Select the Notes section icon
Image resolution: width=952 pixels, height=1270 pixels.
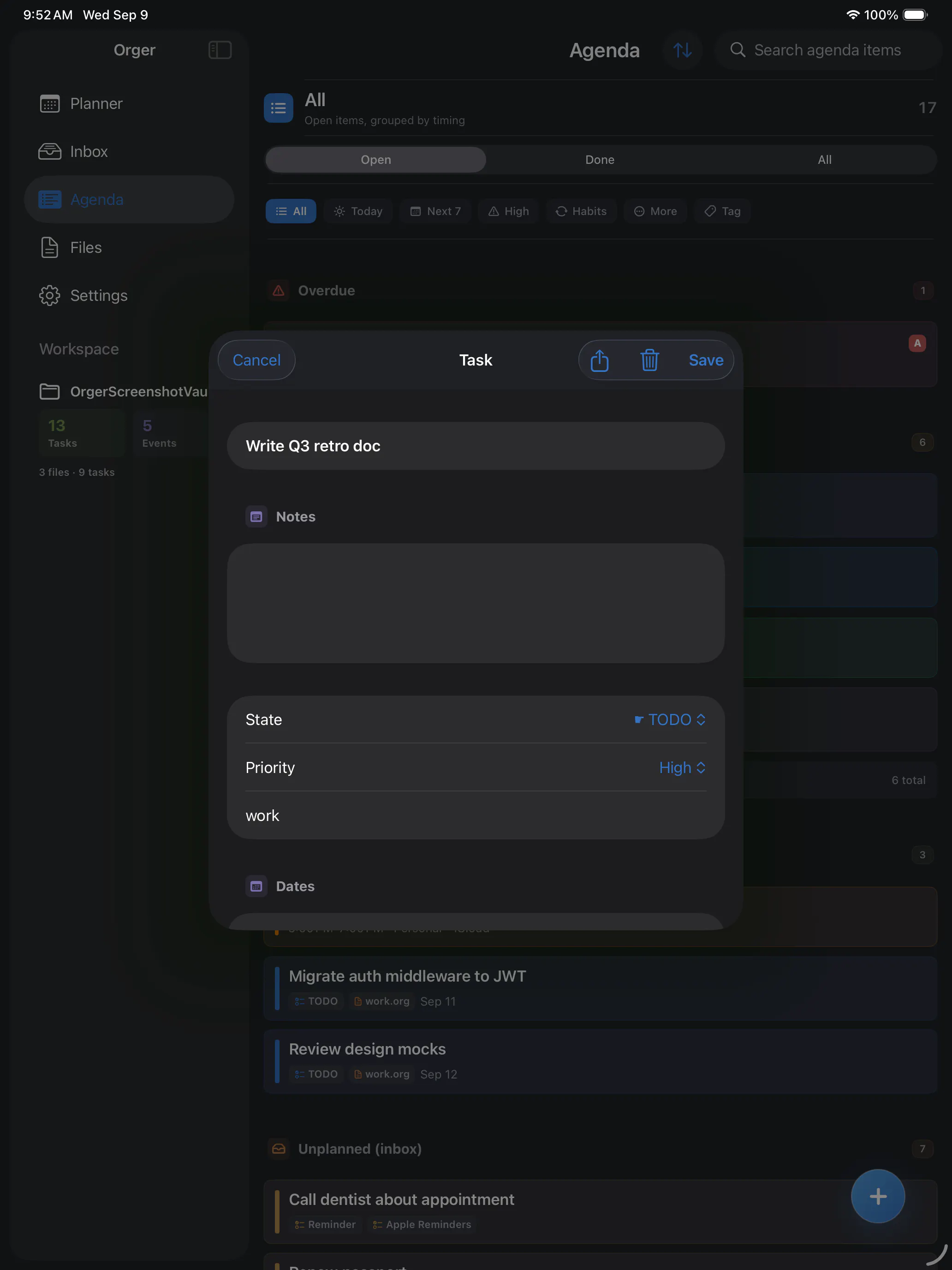(256, 517)
